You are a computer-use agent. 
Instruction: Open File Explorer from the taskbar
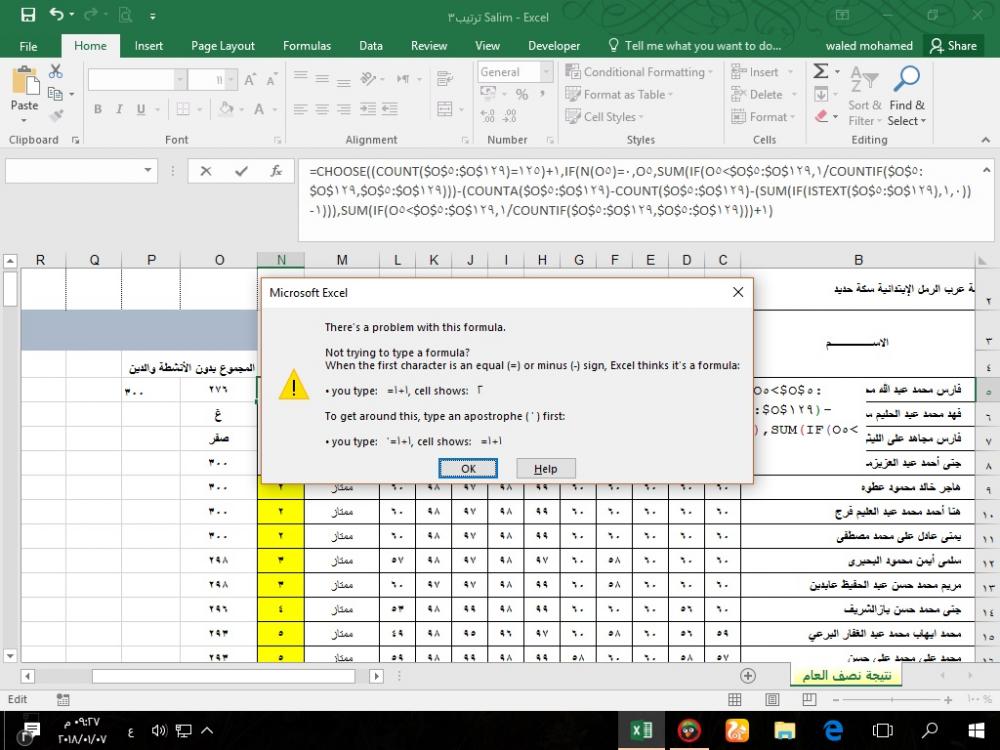(x=784, y=730)
